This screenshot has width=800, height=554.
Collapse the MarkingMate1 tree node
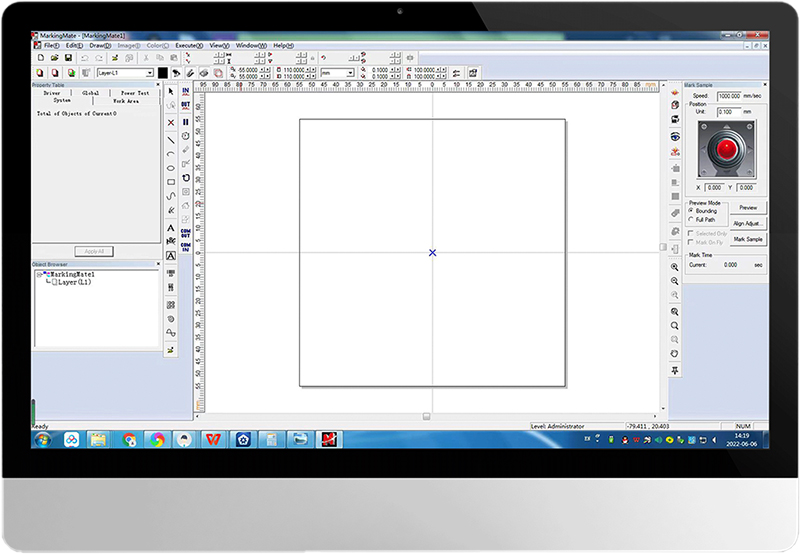[38, 274]
